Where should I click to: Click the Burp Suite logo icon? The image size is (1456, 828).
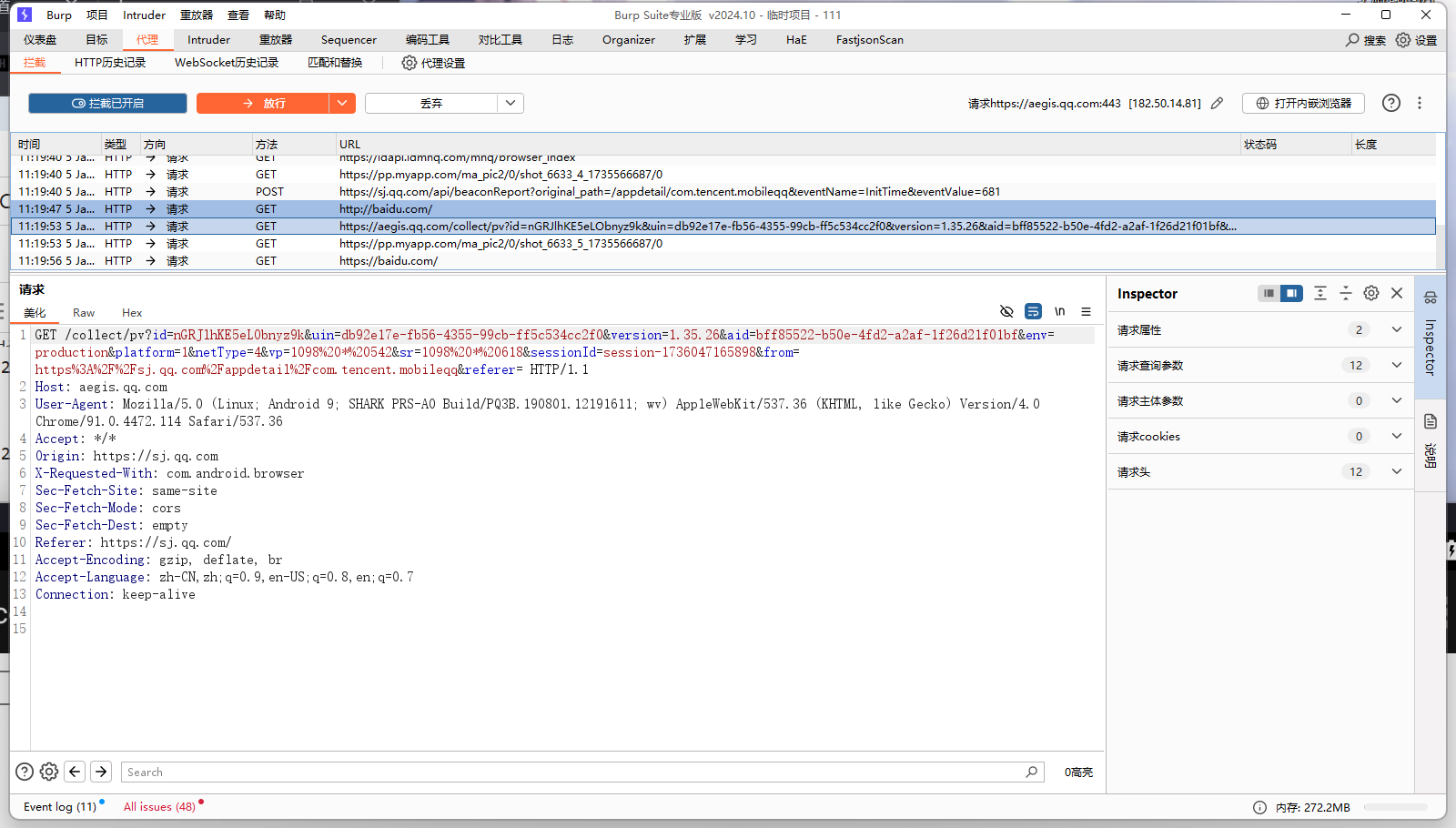pos(25,15)
